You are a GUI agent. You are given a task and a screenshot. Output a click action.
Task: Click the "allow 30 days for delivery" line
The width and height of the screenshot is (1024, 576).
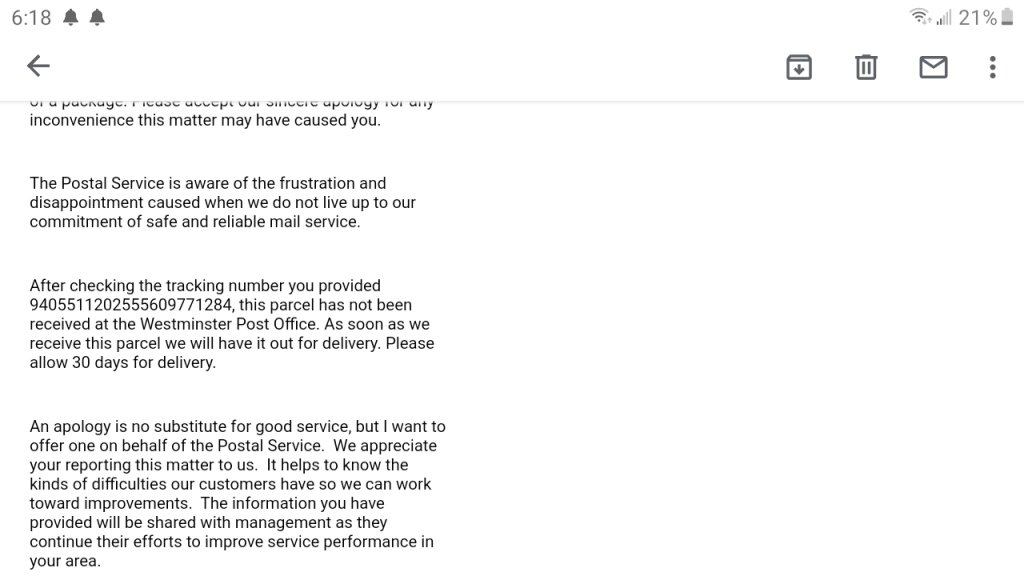[122, 362]
